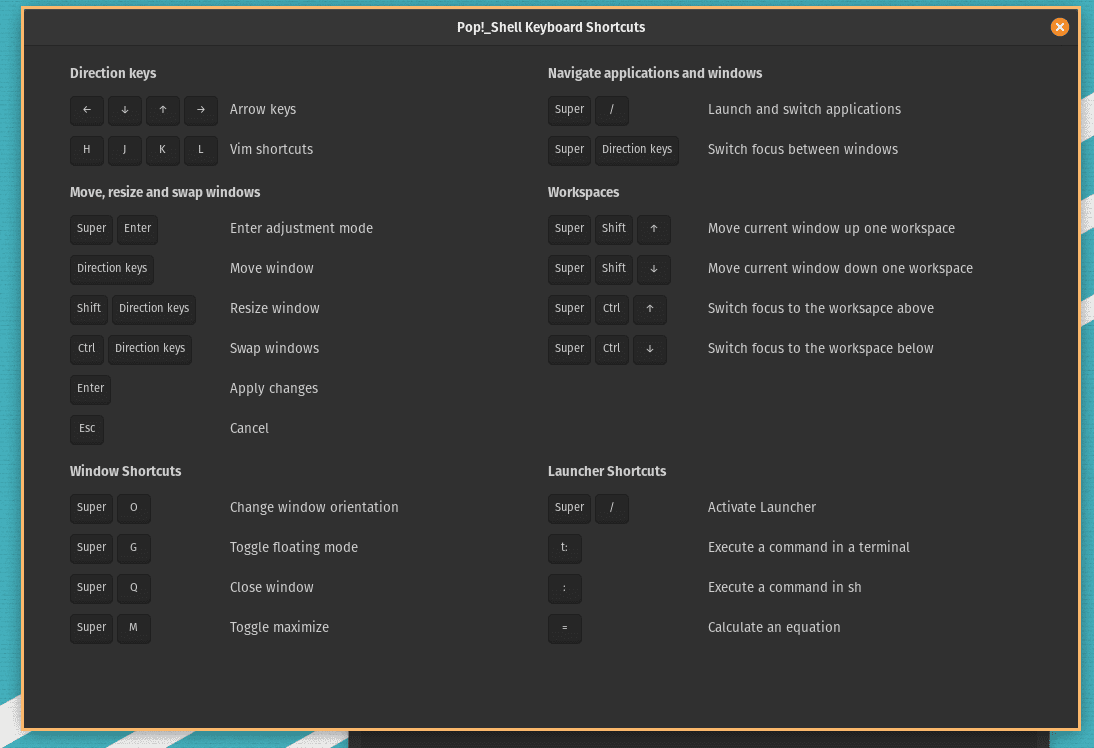The image size is (1094, 748).
Task: Click the 'Move window' description
Action: [x=272, y=269]
